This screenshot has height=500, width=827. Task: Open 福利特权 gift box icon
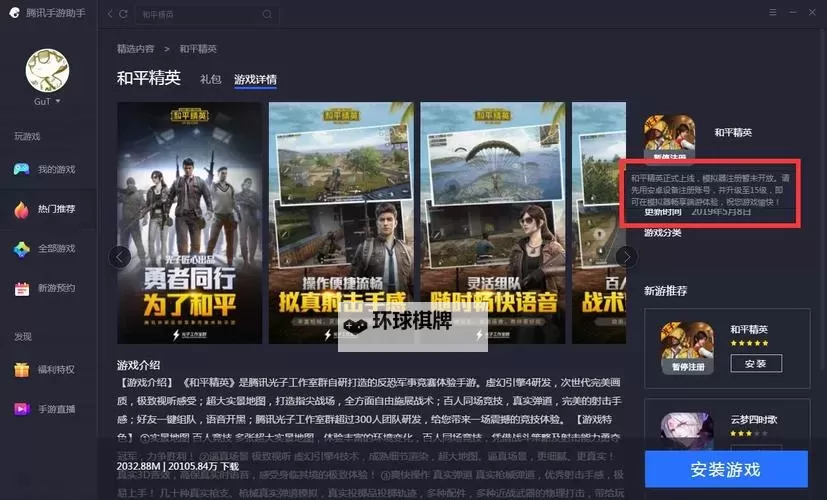[x=22, y=370]
